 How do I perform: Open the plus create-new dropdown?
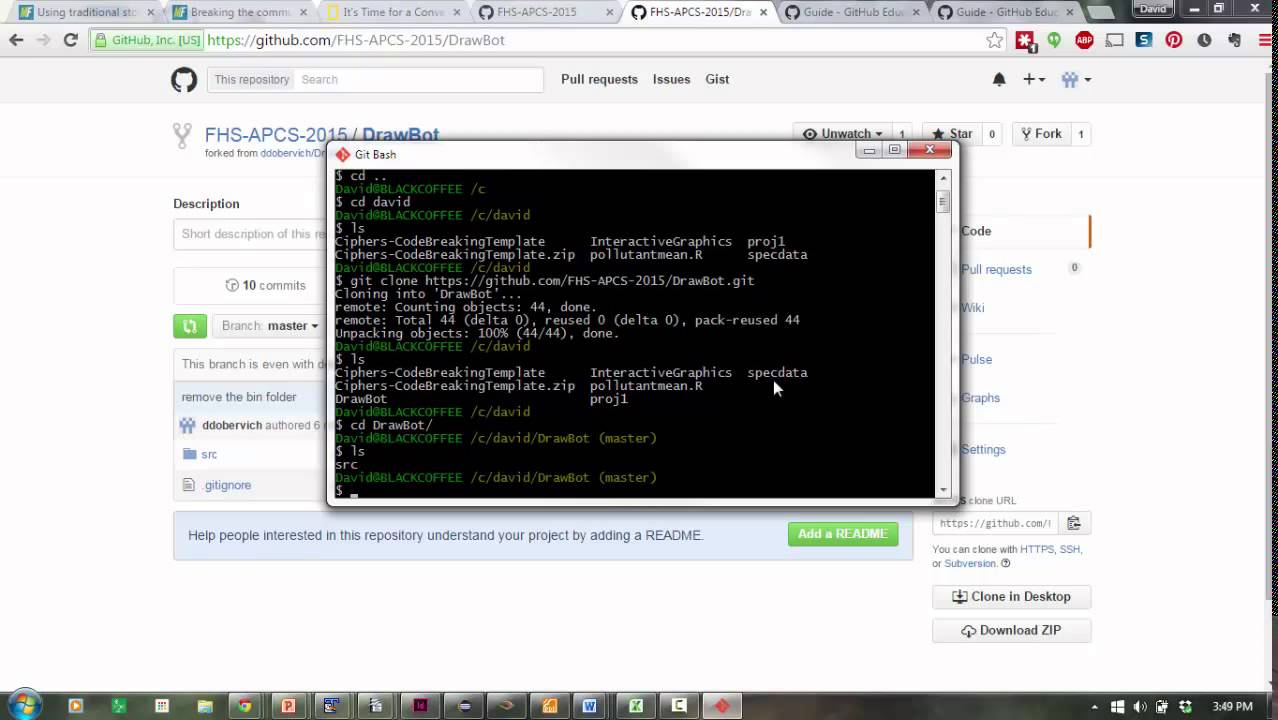click(x=1034, y=80)
